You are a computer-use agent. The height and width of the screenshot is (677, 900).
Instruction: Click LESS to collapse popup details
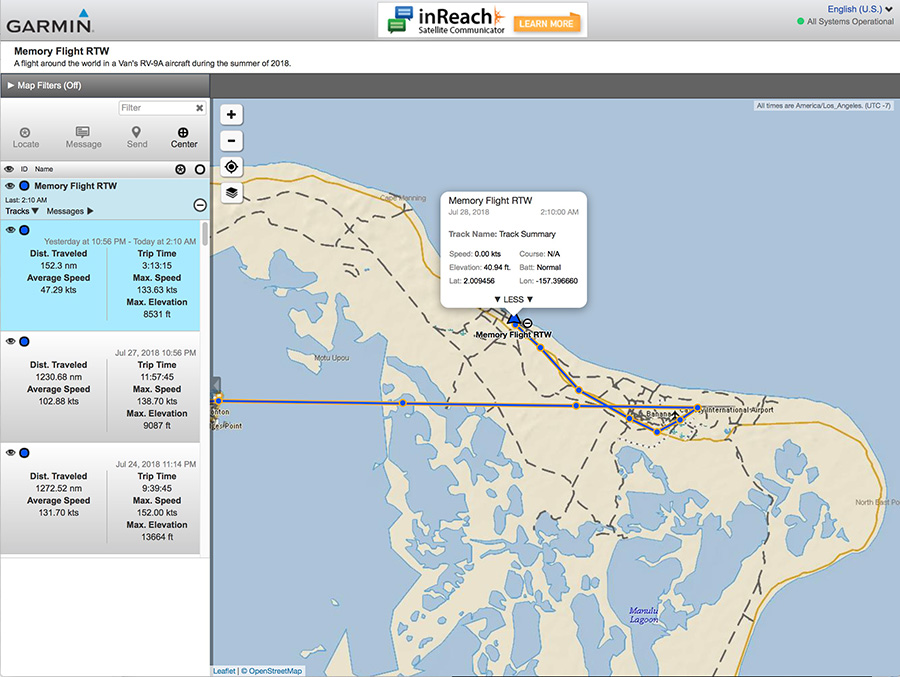point(514,299)
